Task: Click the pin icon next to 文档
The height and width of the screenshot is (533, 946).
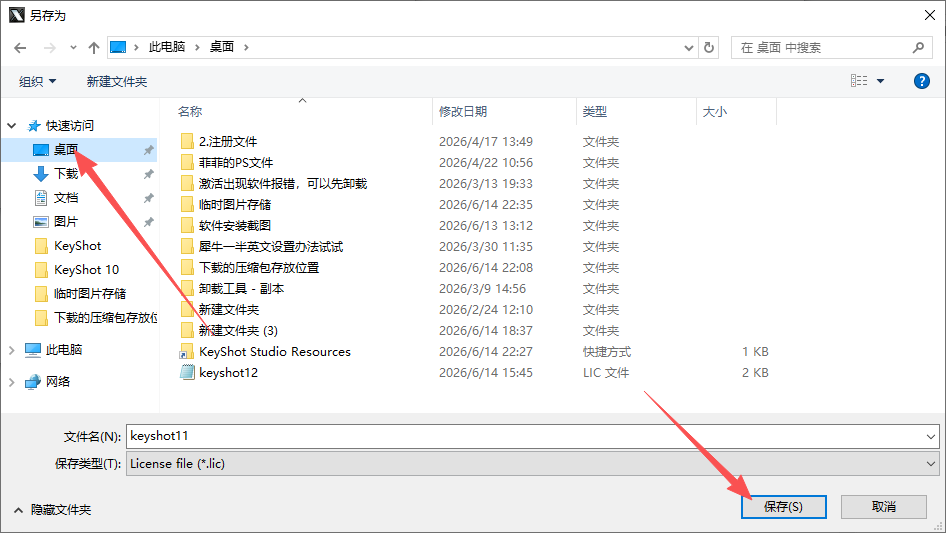Action: (148, 198)
